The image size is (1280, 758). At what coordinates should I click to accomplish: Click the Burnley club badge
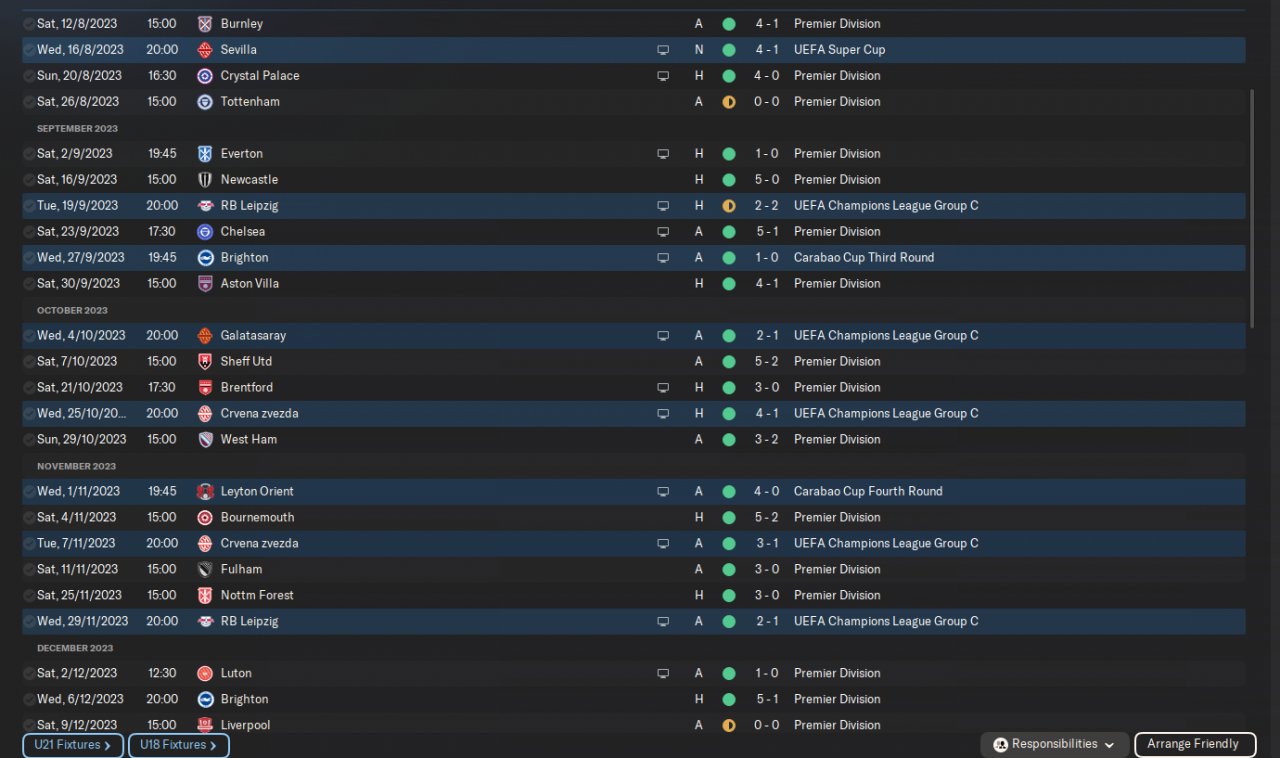coord(205,23)
